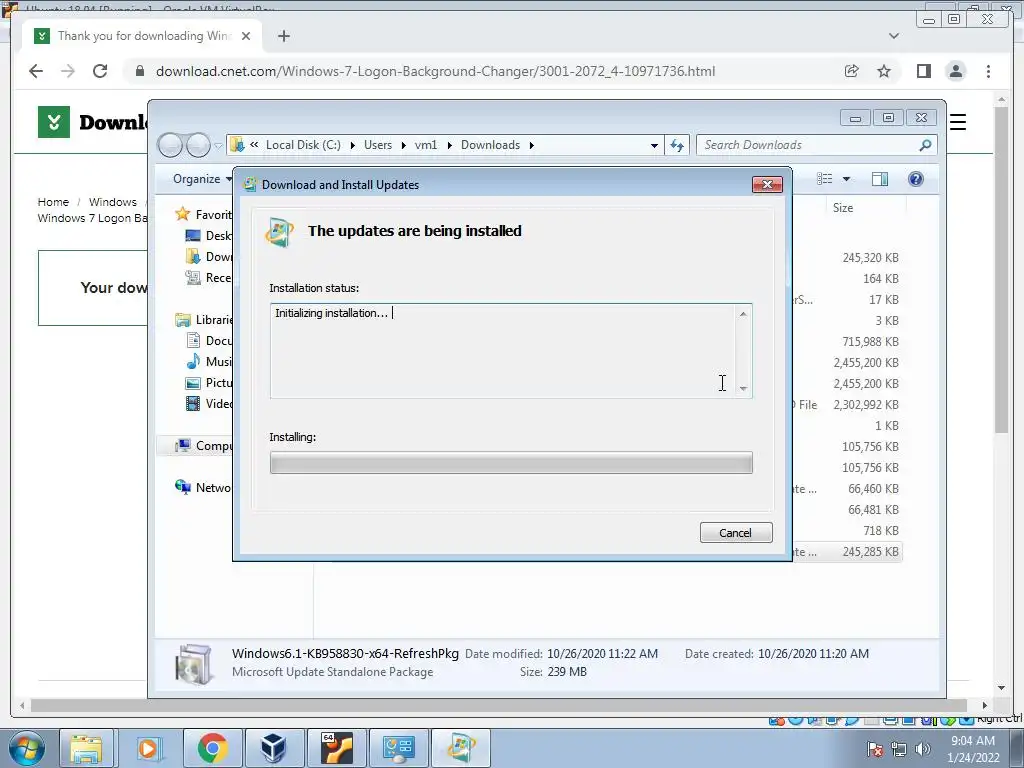Select vm1 in the address bar
Screen dimensions: 1024x768
click(426, 145)
